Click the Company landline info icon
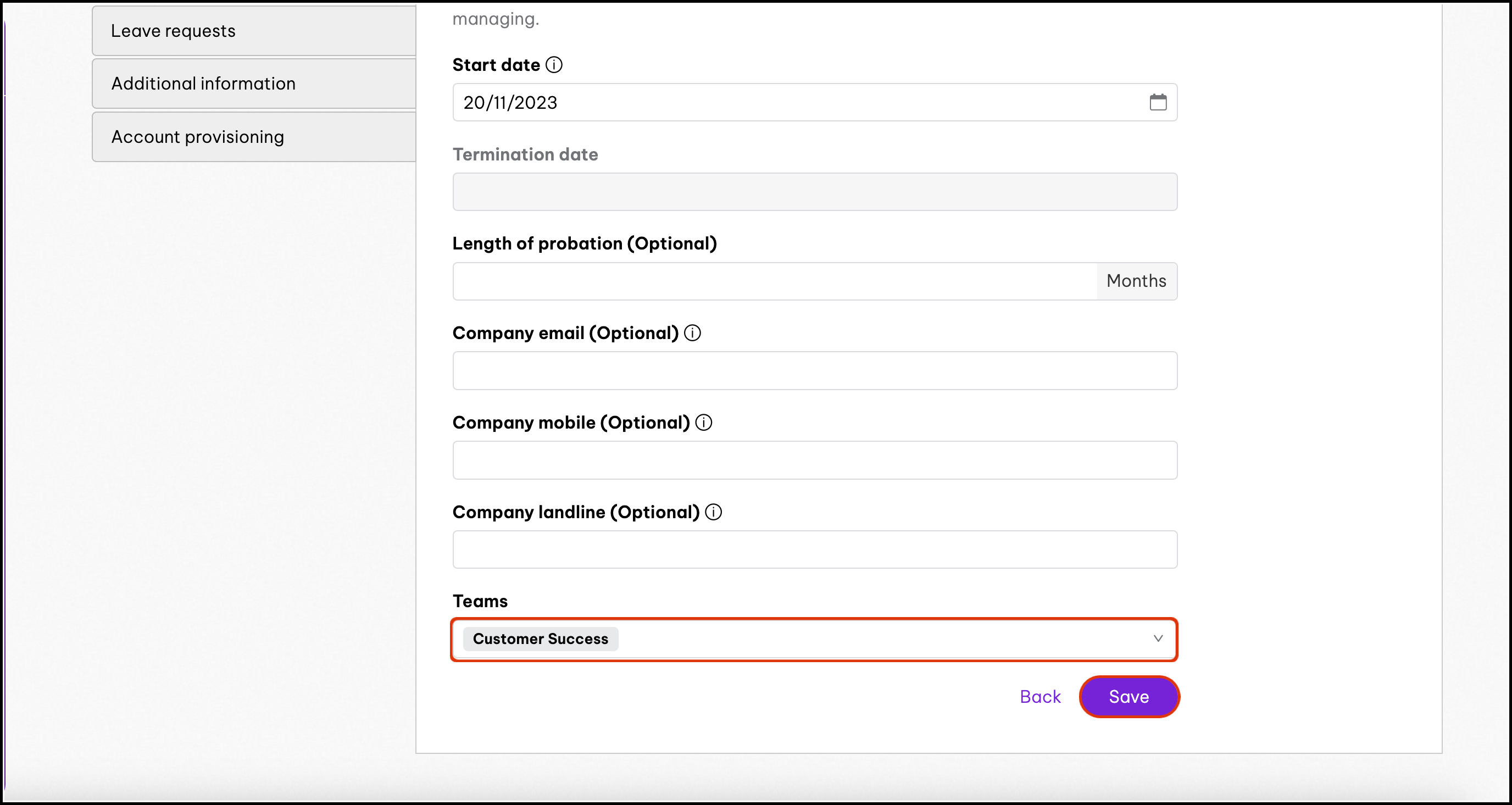The image size is (1512, 805). pos(713,512)
